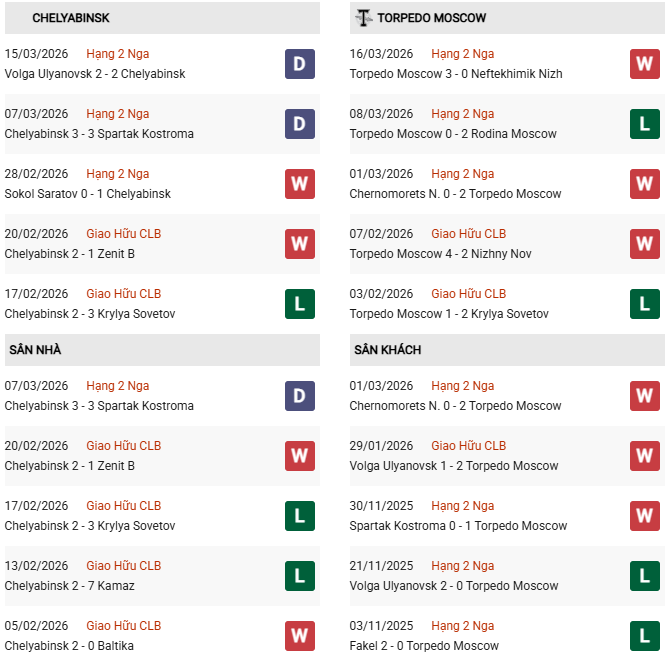Select the CHELYABINSK section header
Screen dimensions: 666x660
[x=71, y=18]
